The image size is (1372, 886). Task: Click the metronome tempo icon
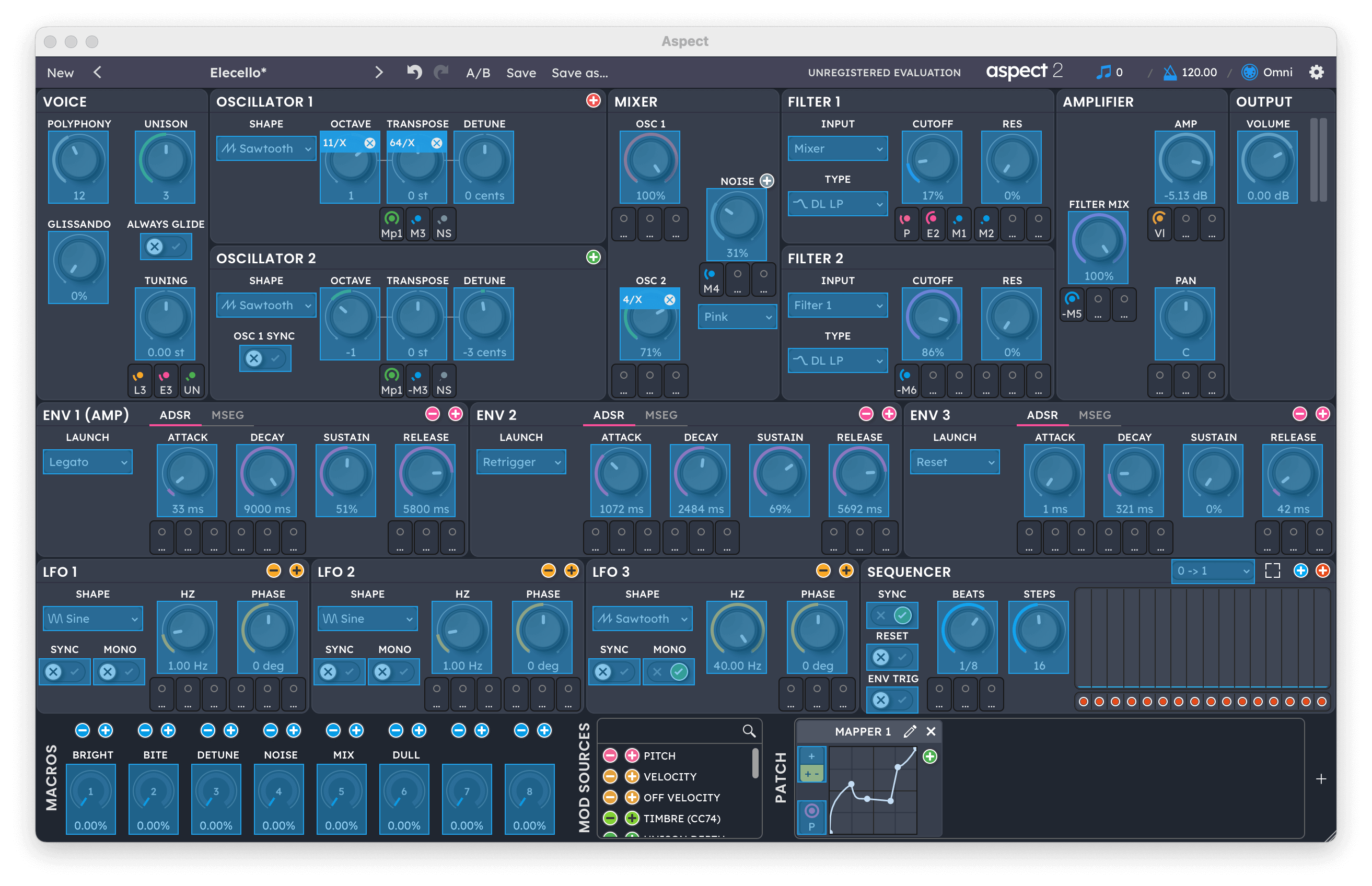(1169, 73)
